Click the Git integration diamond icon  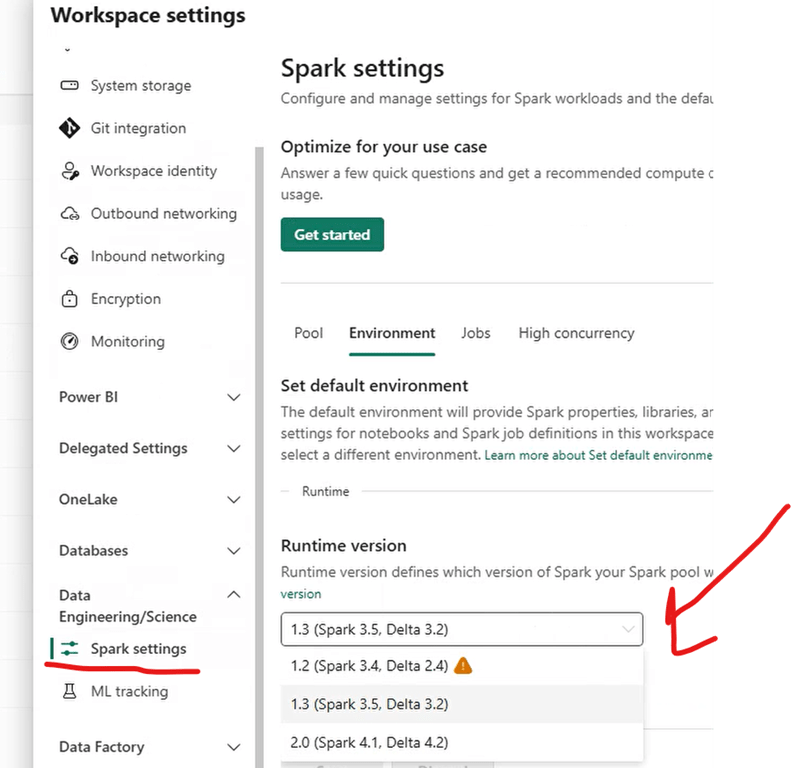(70, 128)
